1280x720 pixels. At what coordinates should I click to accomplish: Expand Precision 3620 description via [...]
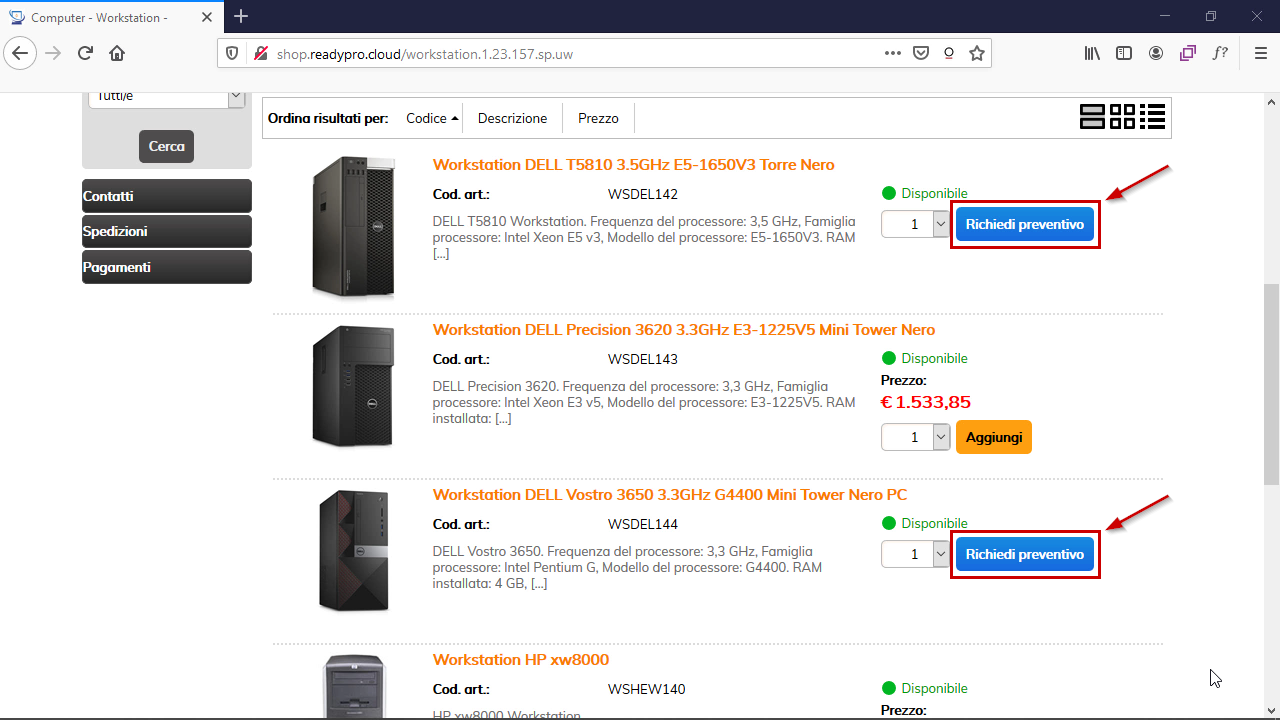[503, 419]
